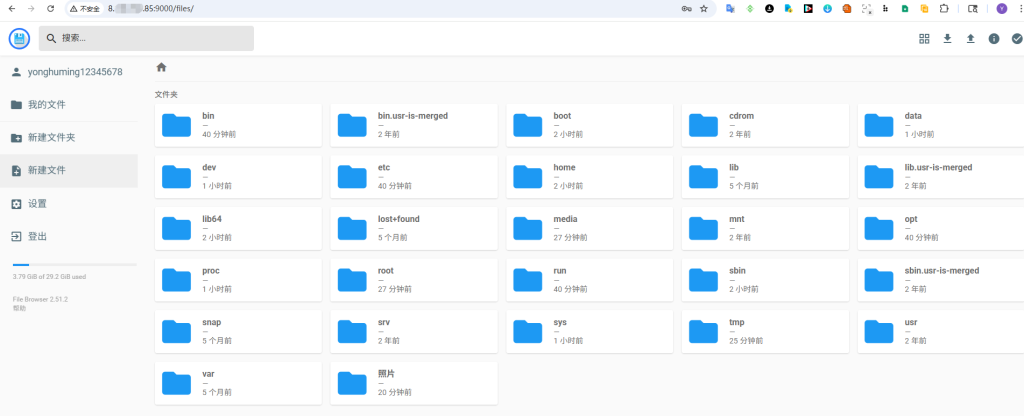This screenshot has height=416, width=1024.
Task: Select the lib folder
Action: (765, 176)
